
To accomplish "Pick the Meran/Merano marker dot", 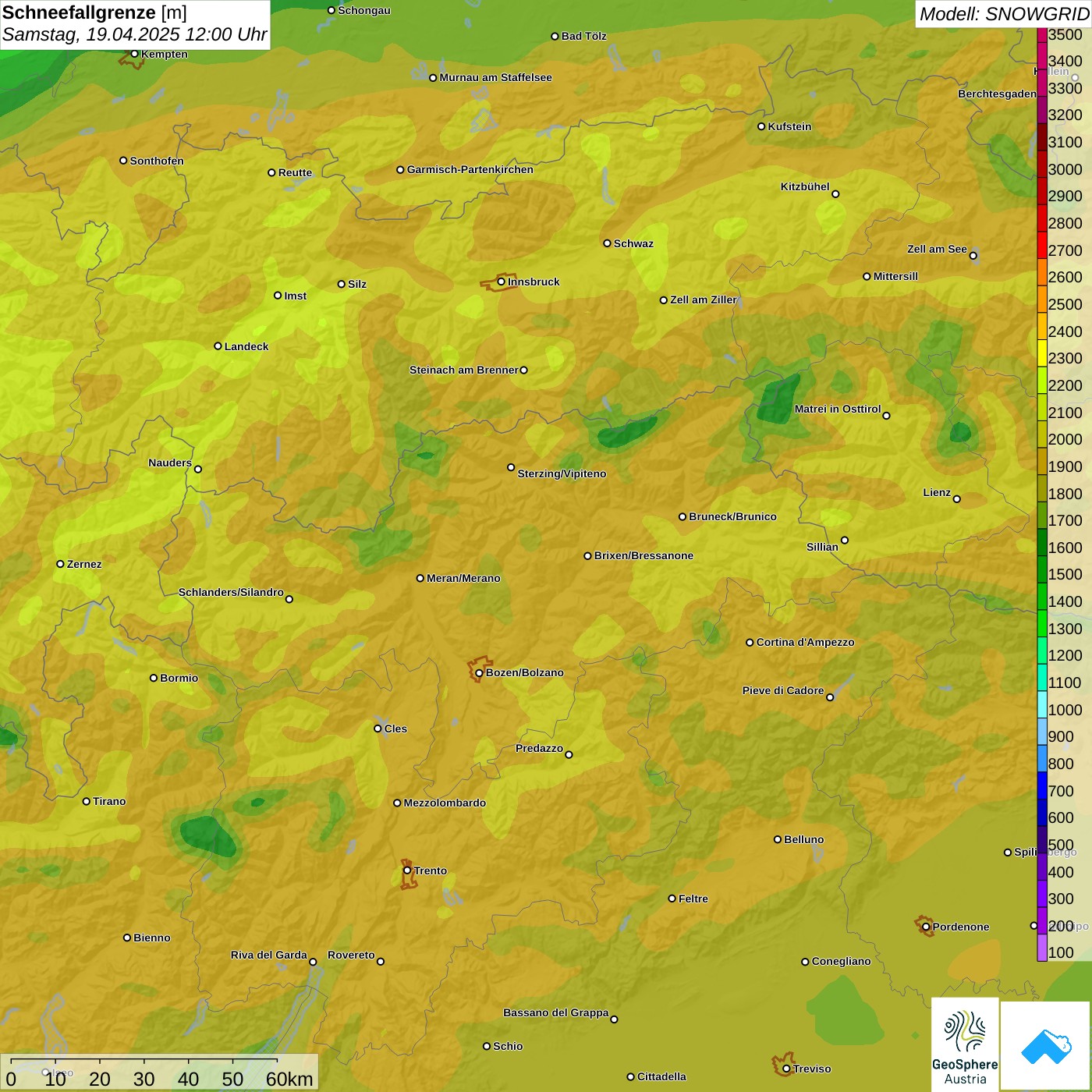I will pos(420,578).
